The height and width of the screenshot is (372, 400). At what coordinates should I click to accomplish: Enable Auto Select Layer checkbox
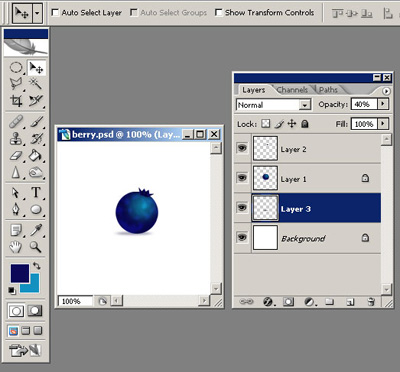(x=55, y=13)
